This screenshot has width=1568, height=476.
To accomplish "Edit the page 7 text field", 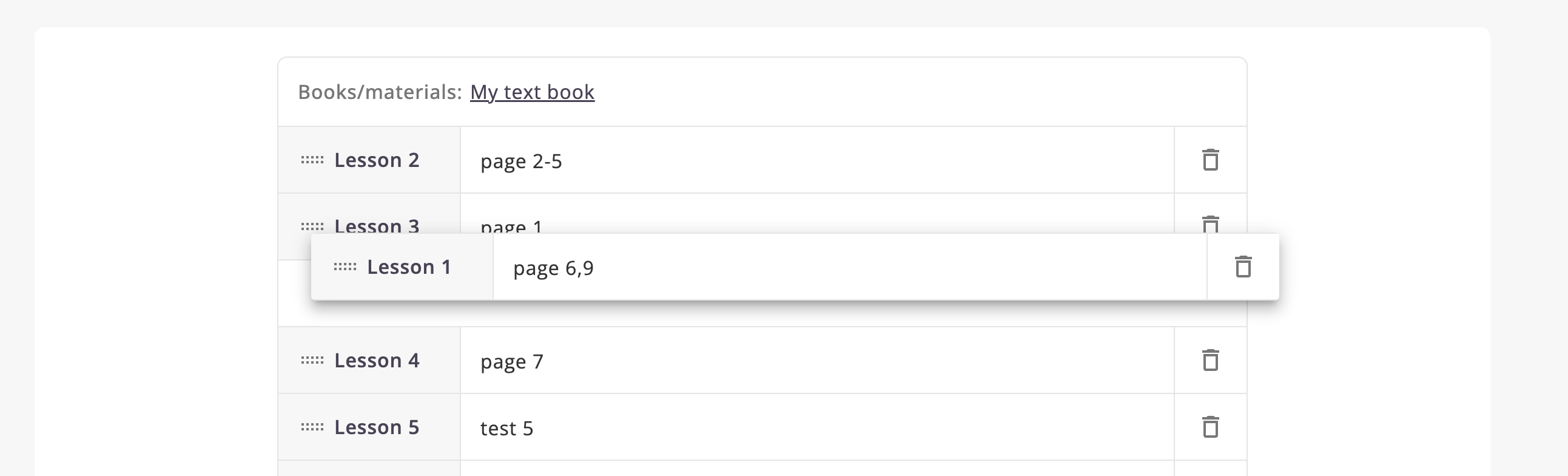I will (816, 361).
